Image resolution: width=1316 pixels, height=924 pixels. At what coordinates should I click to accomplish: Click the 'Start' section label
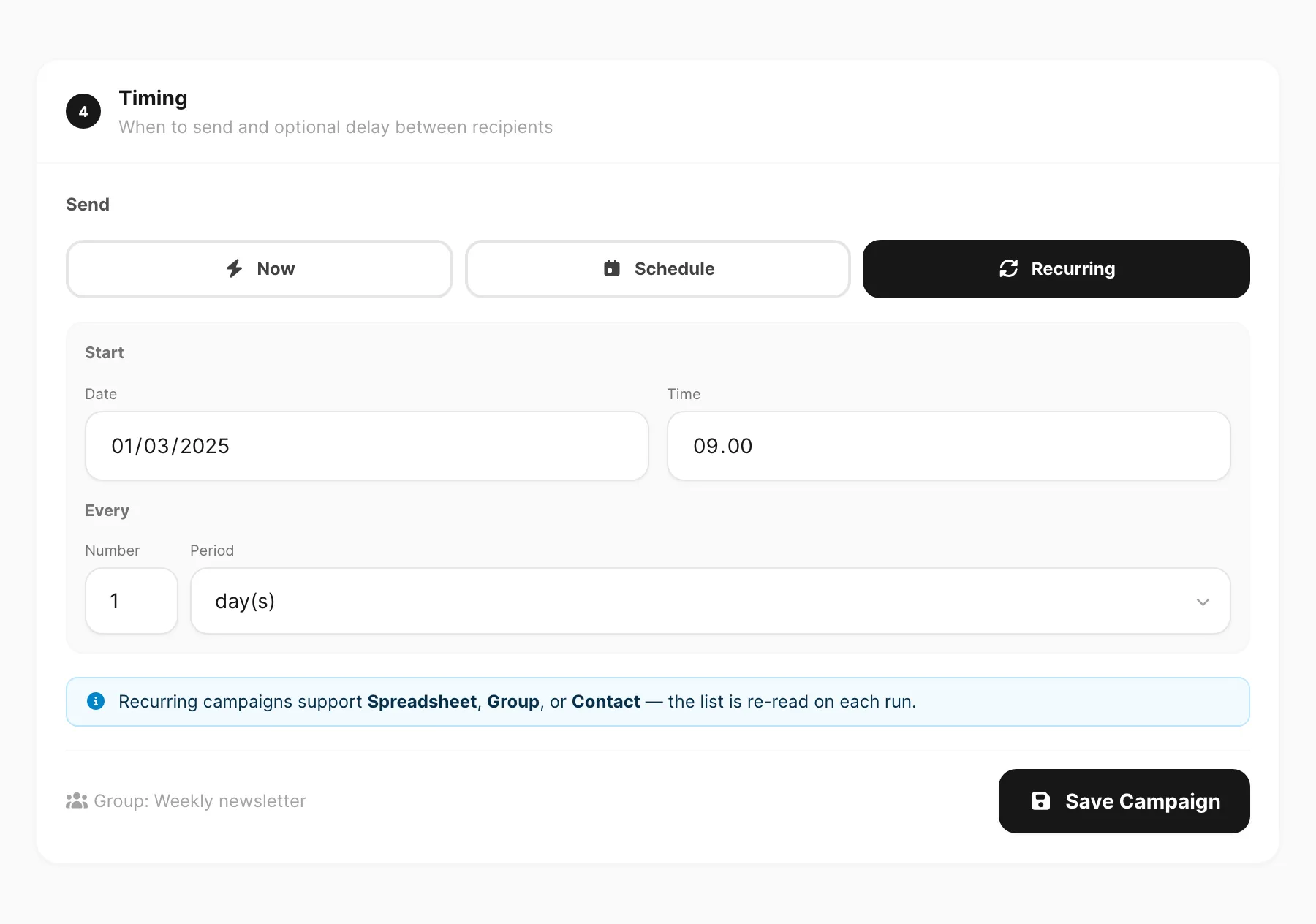click(x=105, y=352)
